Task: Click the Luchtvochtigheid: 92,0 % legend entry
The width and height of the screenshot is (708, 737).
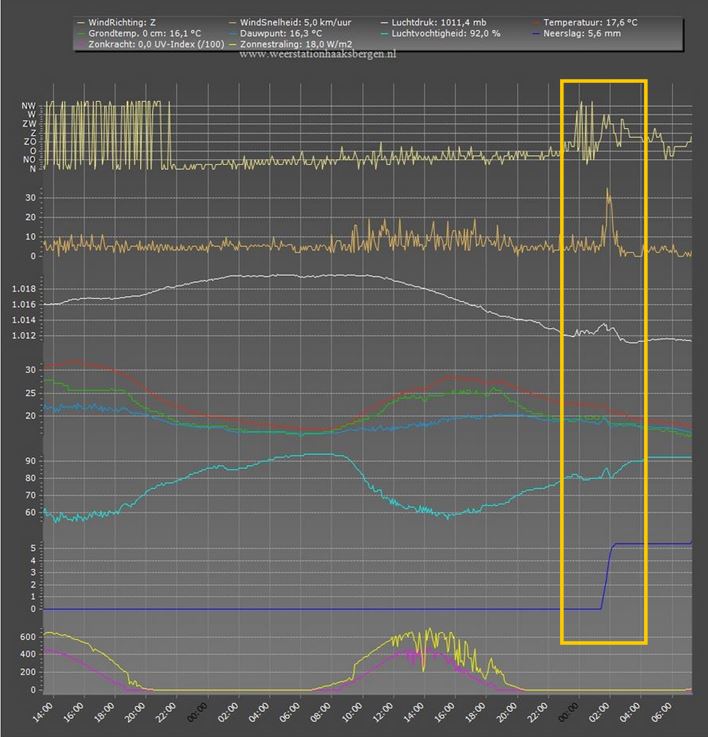Action: 441,33
